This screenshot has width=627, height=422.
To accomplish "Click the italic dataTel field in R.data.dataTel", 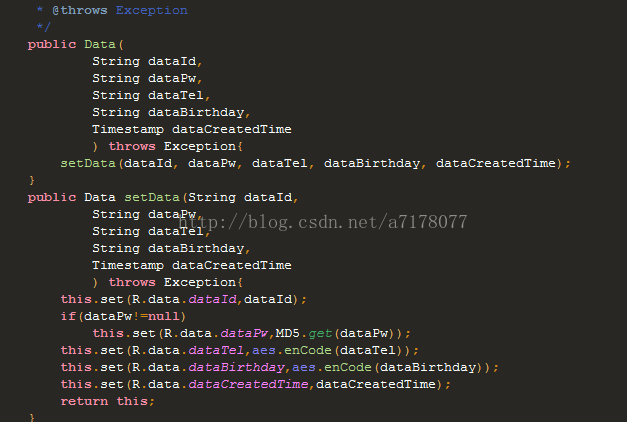I will tap(216, 350).
